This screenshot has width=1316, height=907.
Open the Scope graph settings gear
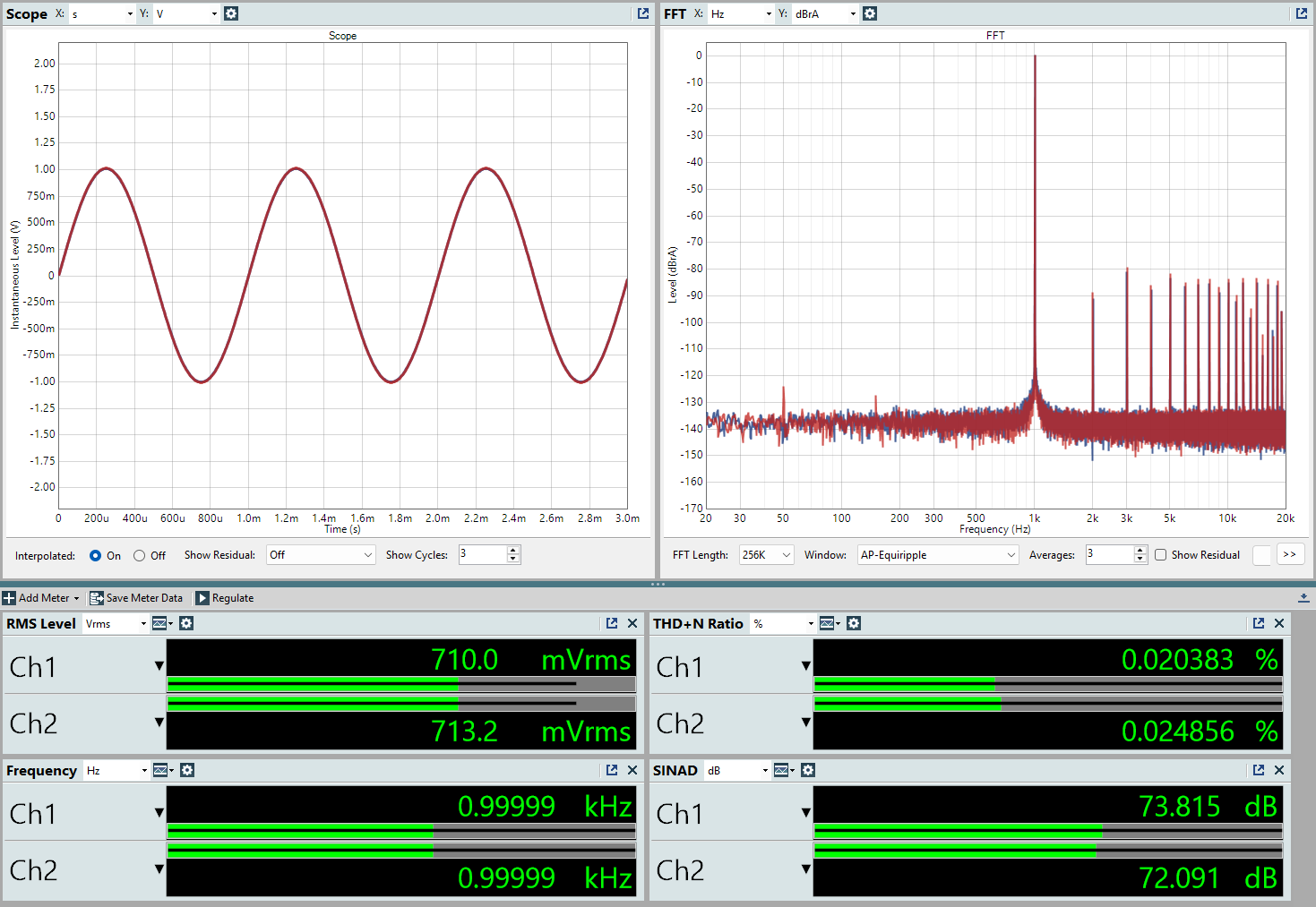pos(231,13)
